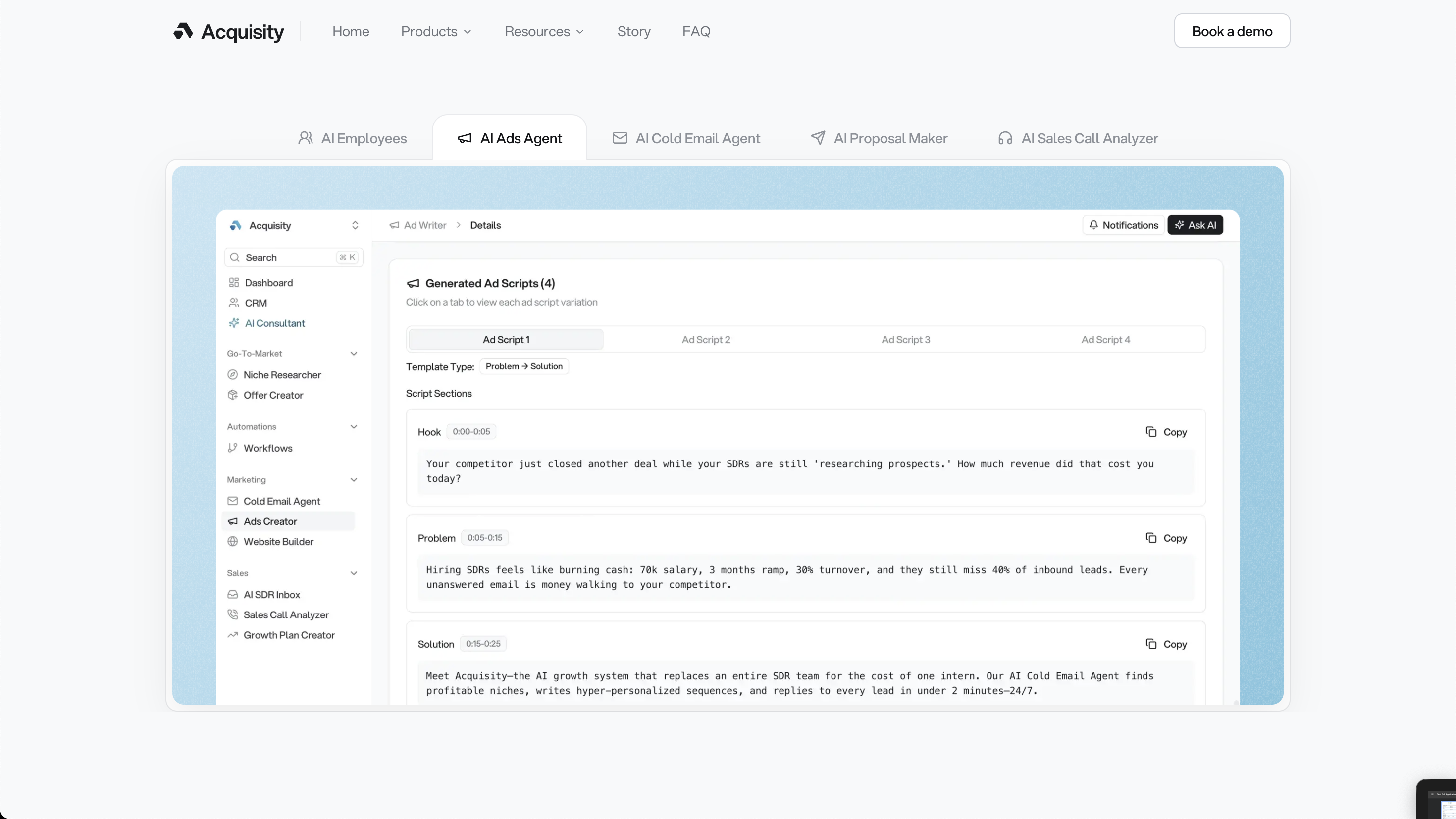Click the Sales Call Analyzer phone icon
1456x819 pixels.
232,614
